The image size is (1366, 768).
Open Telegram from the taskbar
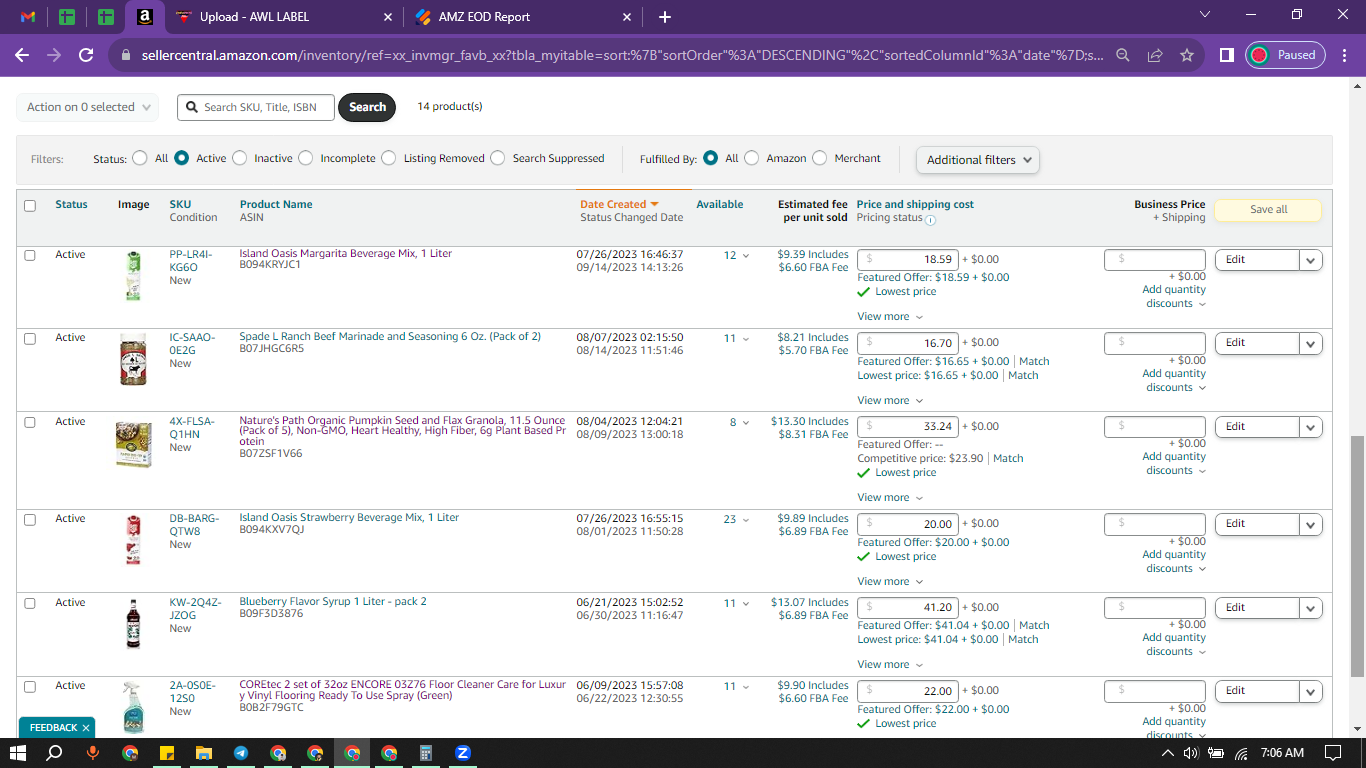coord(241,753)
